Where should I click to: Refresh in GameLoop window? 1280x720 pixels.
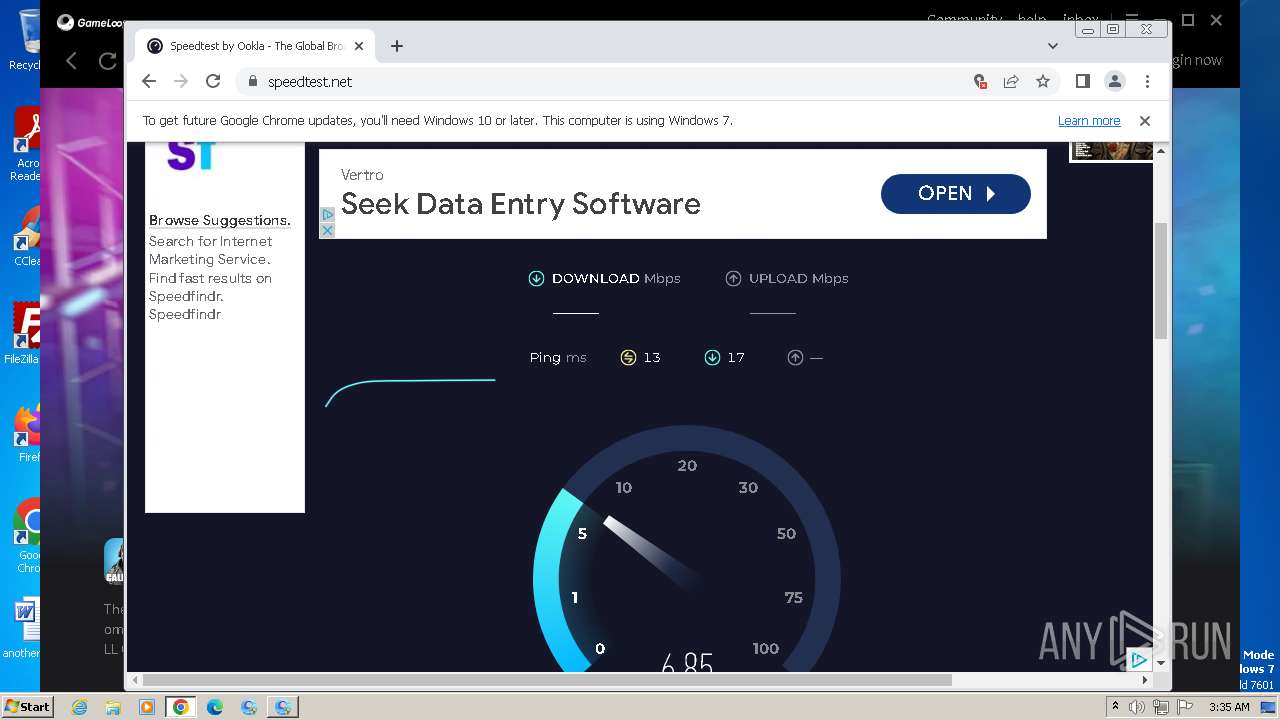(107, 61)
